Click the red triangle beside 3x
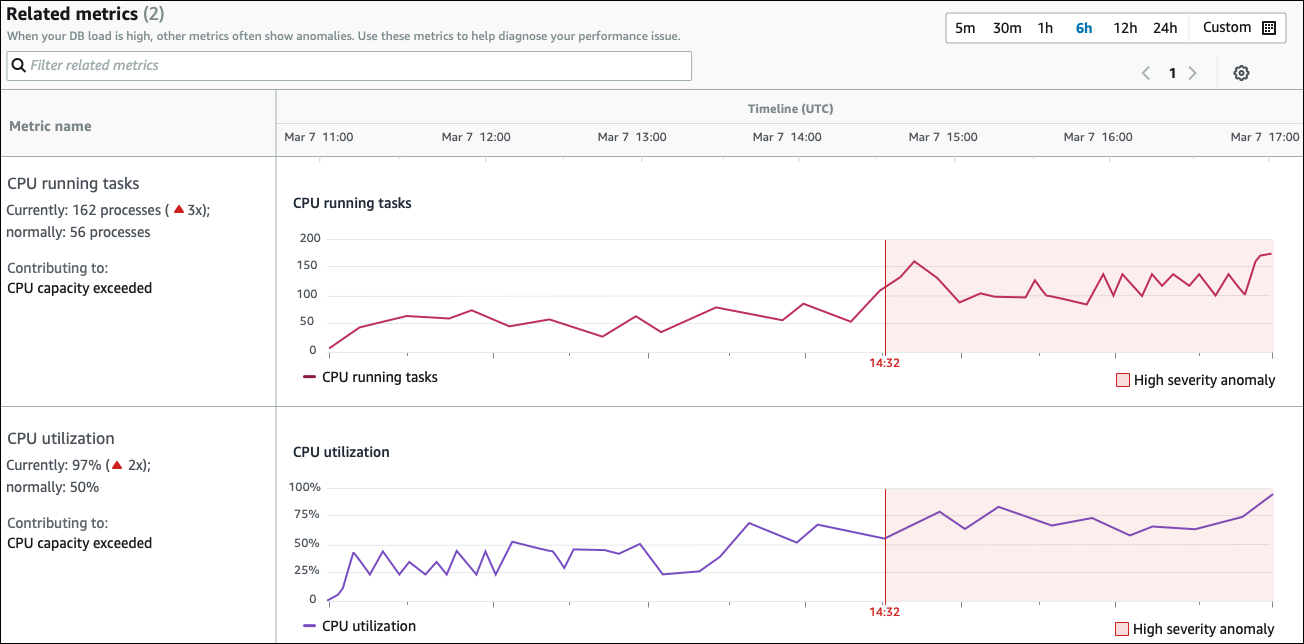1304x644 pixels. 179,210
